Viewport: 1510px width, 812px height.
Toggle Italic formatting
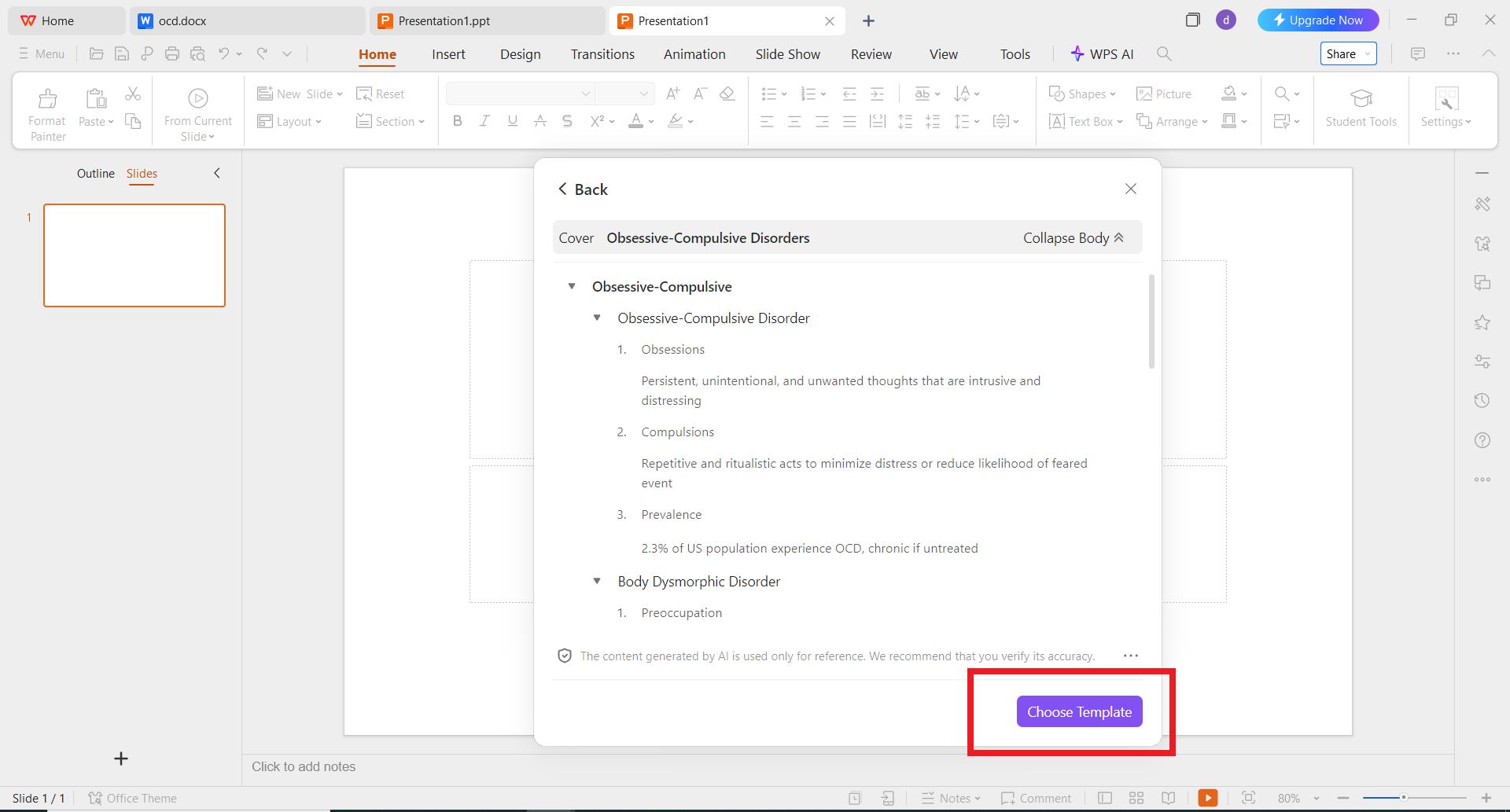[x=484, y=121]
